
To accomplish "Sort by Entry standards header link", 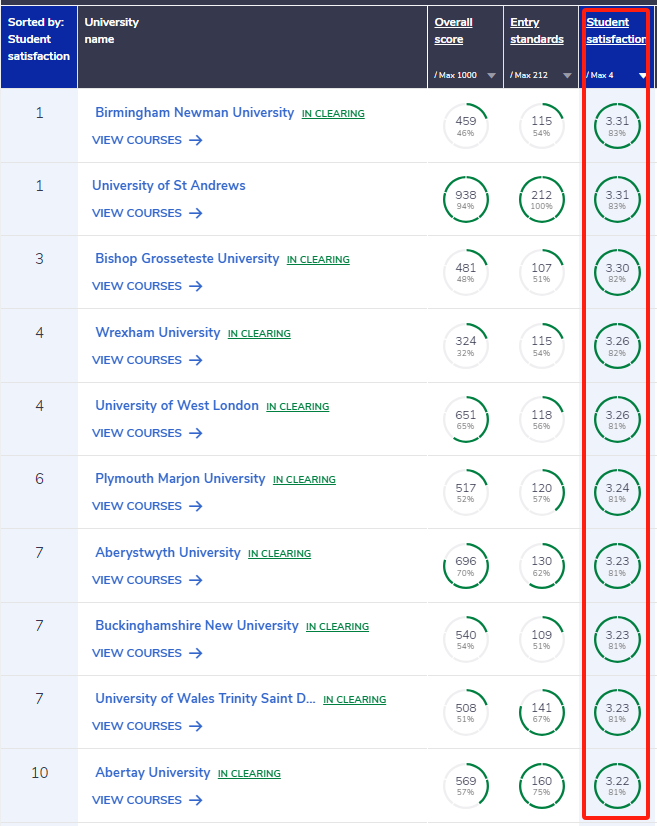I will pyautogui.click(x=536, y=31).
